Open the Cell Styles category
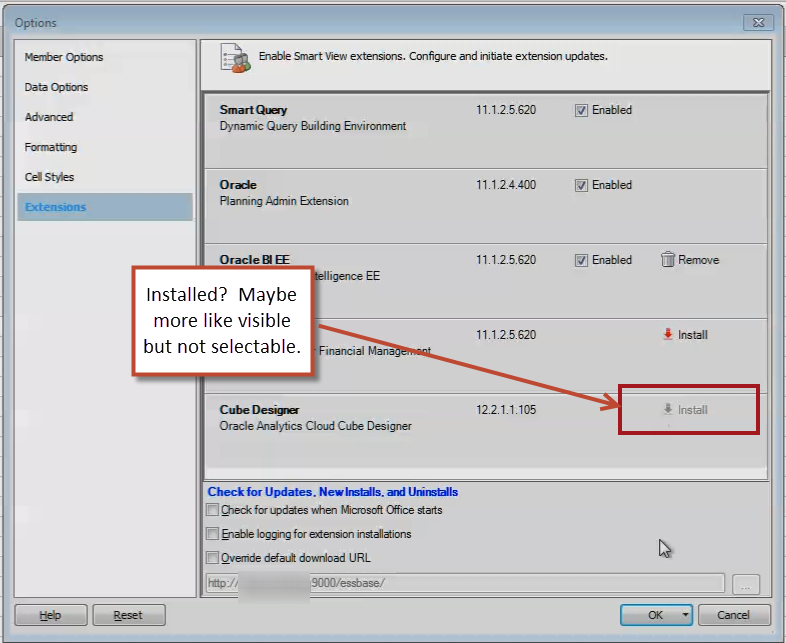The height and width of the screenshot is (643, 786). pos(49,177)
